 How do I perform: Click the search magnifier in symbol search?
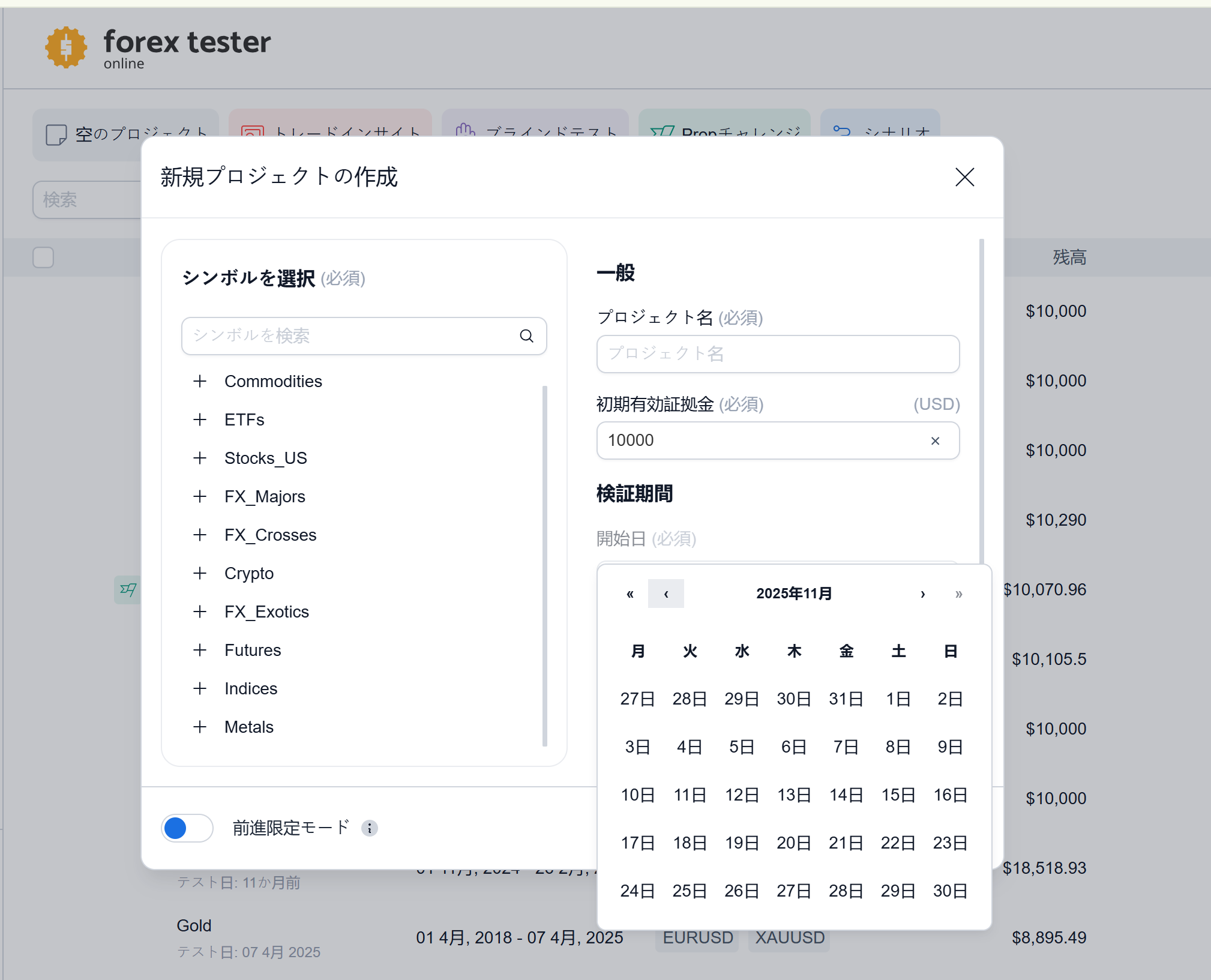coord(526,336)
